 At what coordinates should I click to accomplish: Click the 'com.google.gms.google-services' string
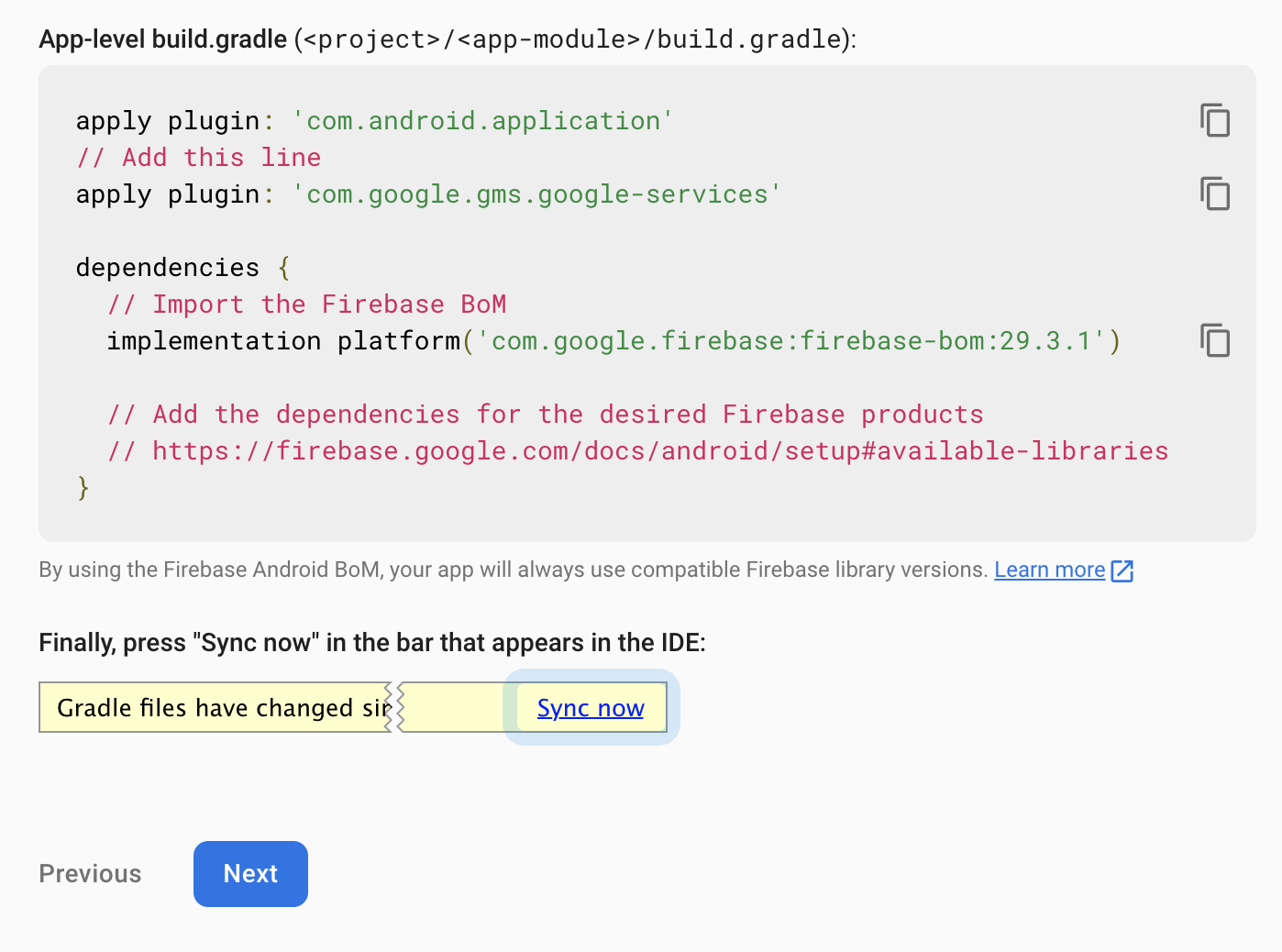tap(536, 194)
